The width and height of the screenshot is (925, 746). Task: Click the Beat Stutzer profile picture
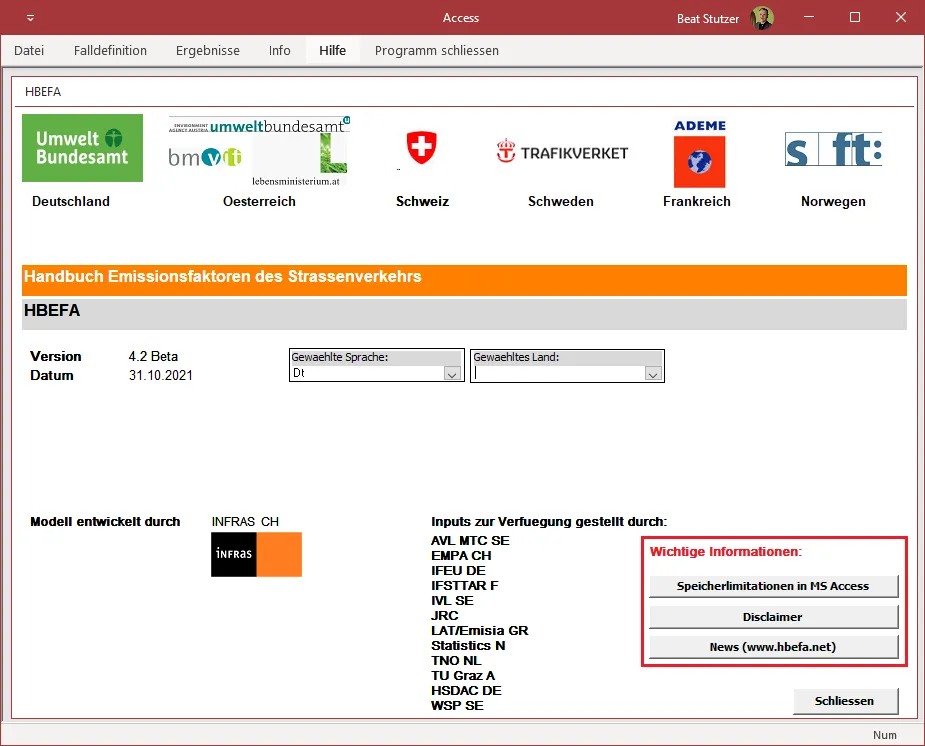click(x=762, y=18)
